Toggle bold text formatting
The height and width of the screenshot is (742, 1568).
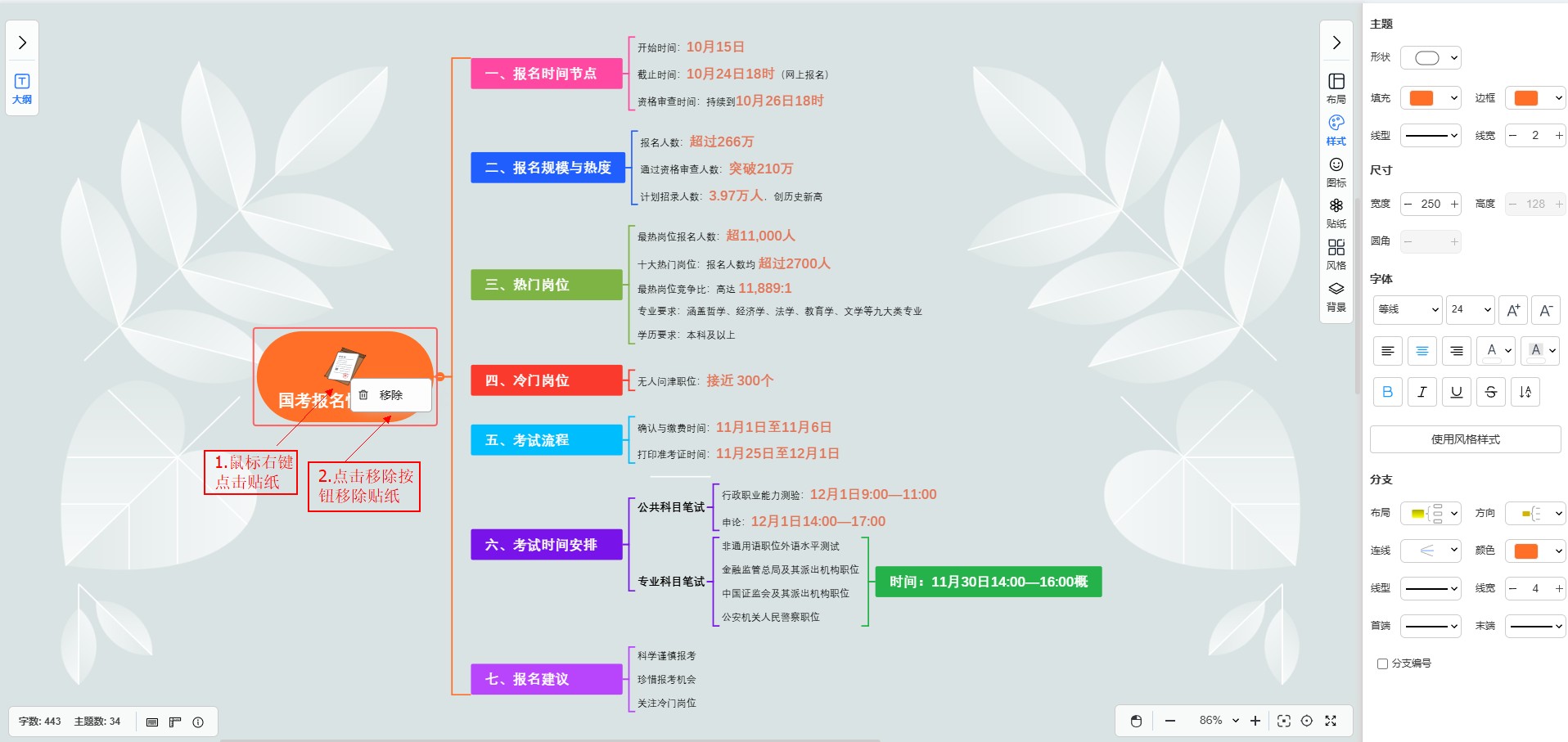[1387, 392]
